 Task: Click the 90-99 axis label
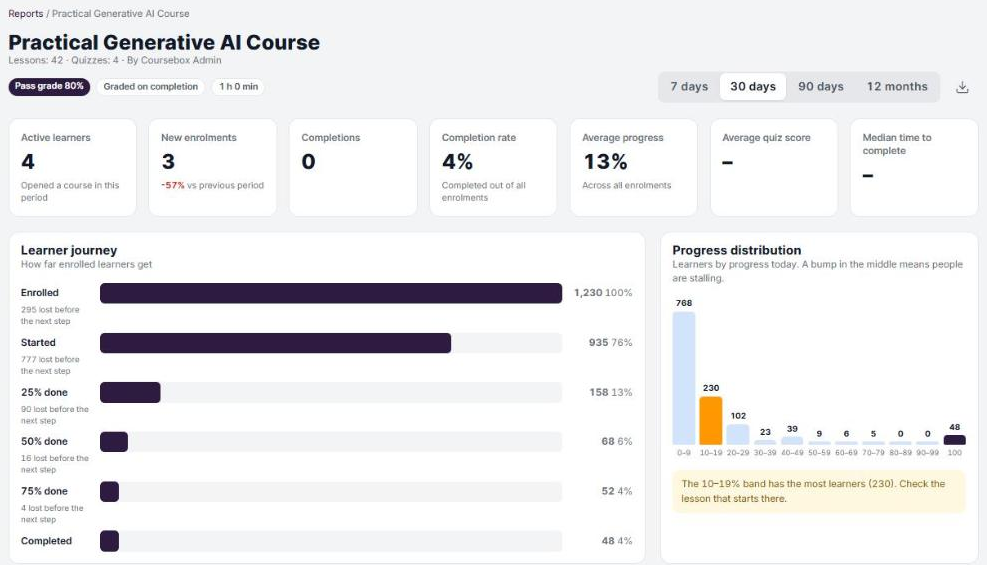click(927, 453)
